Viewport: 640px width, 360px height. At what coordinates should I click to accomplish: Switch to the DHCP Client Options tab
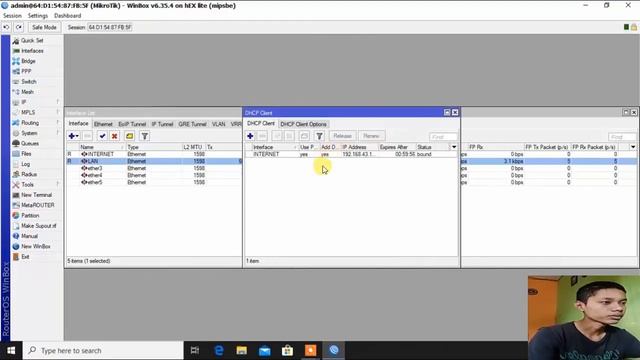[x=303, y=124]
